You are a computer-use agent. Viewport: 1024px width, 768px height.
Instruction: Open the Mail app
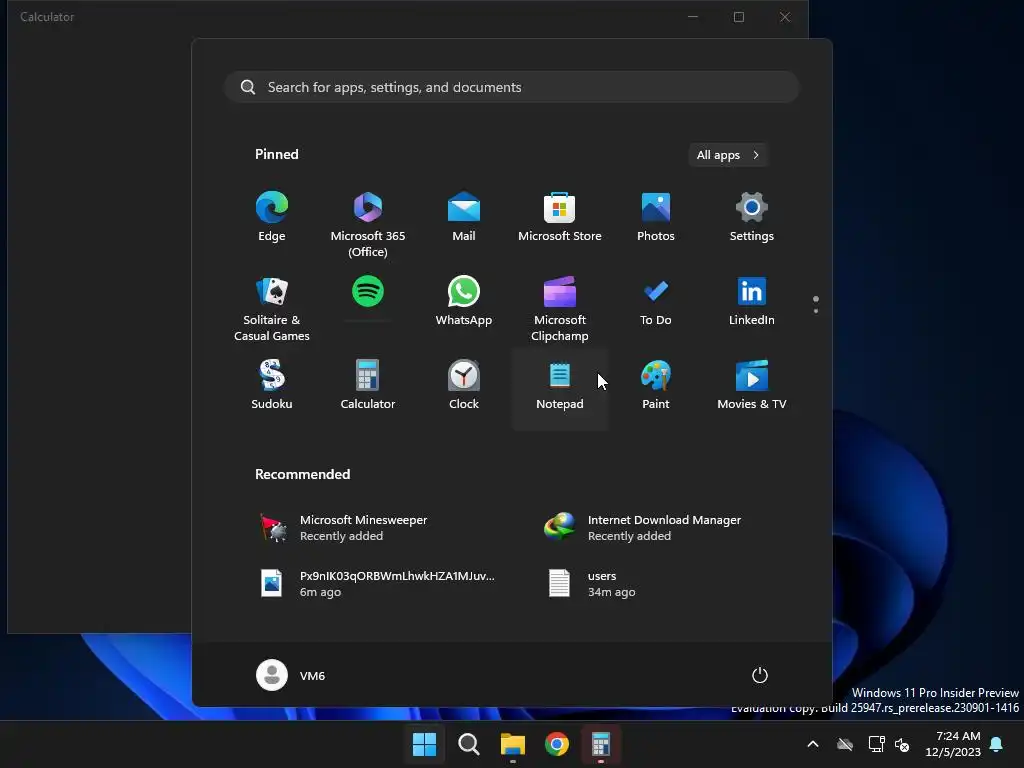point(464,218)
